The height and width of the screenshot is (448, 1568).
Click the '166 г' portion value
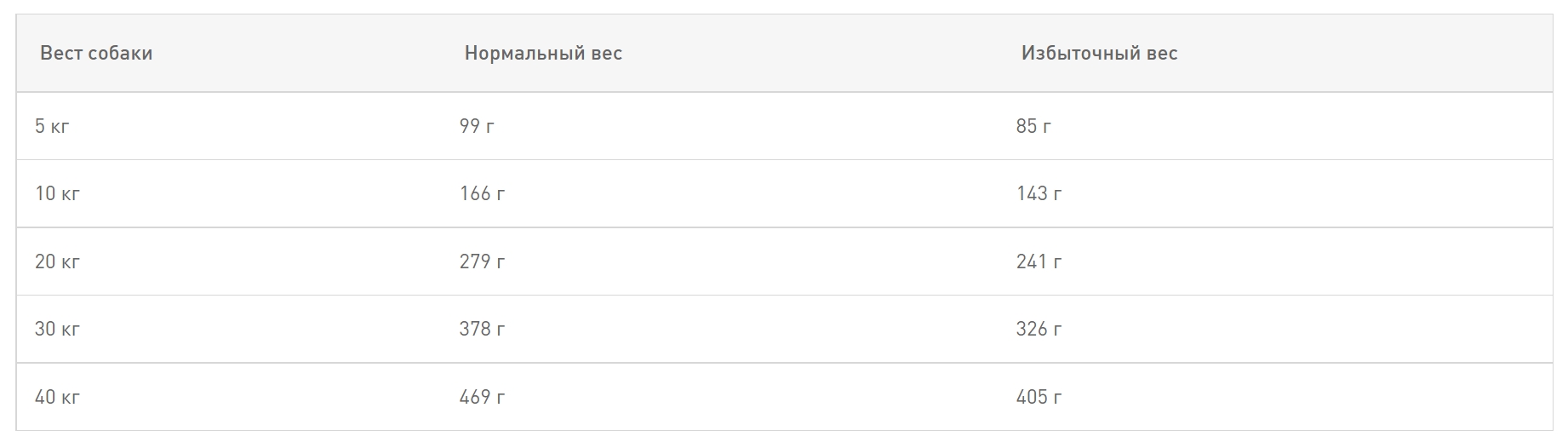click(x=482, y=194)
